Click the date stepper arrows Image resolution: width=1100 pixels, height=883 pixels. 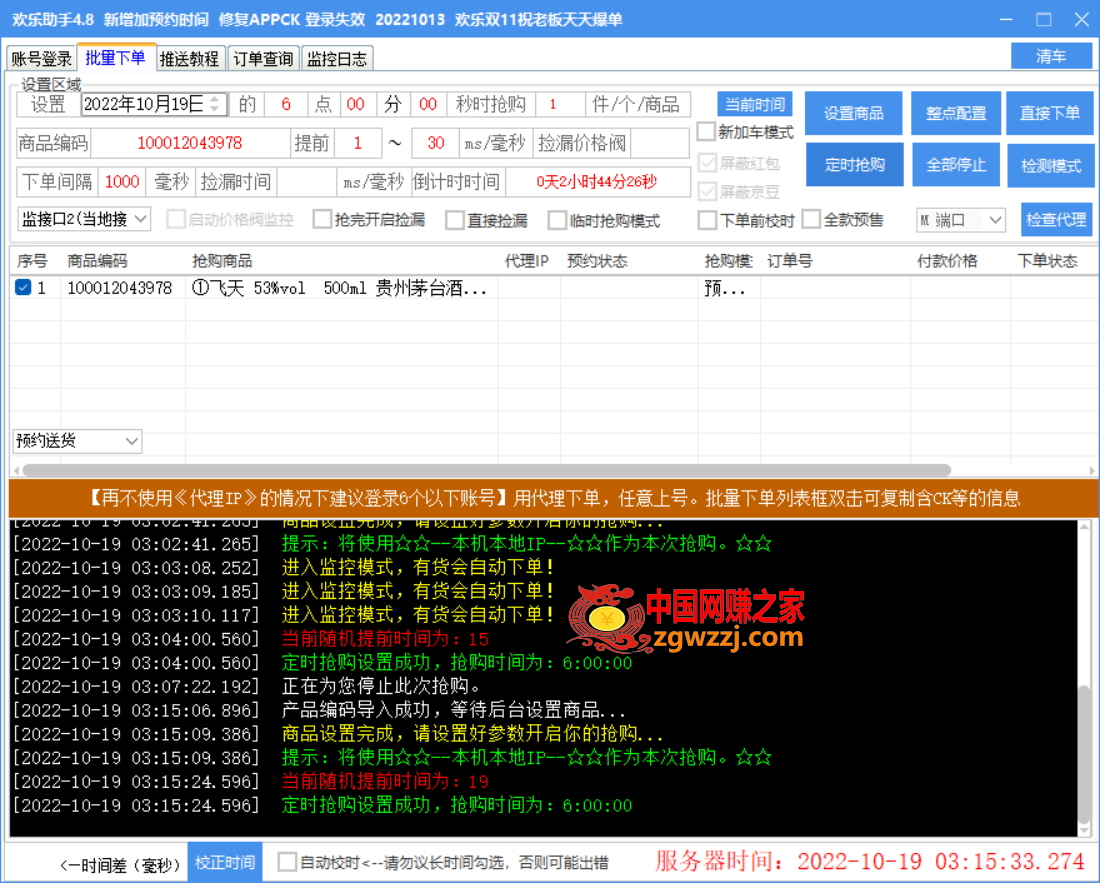tap(215, 105)
